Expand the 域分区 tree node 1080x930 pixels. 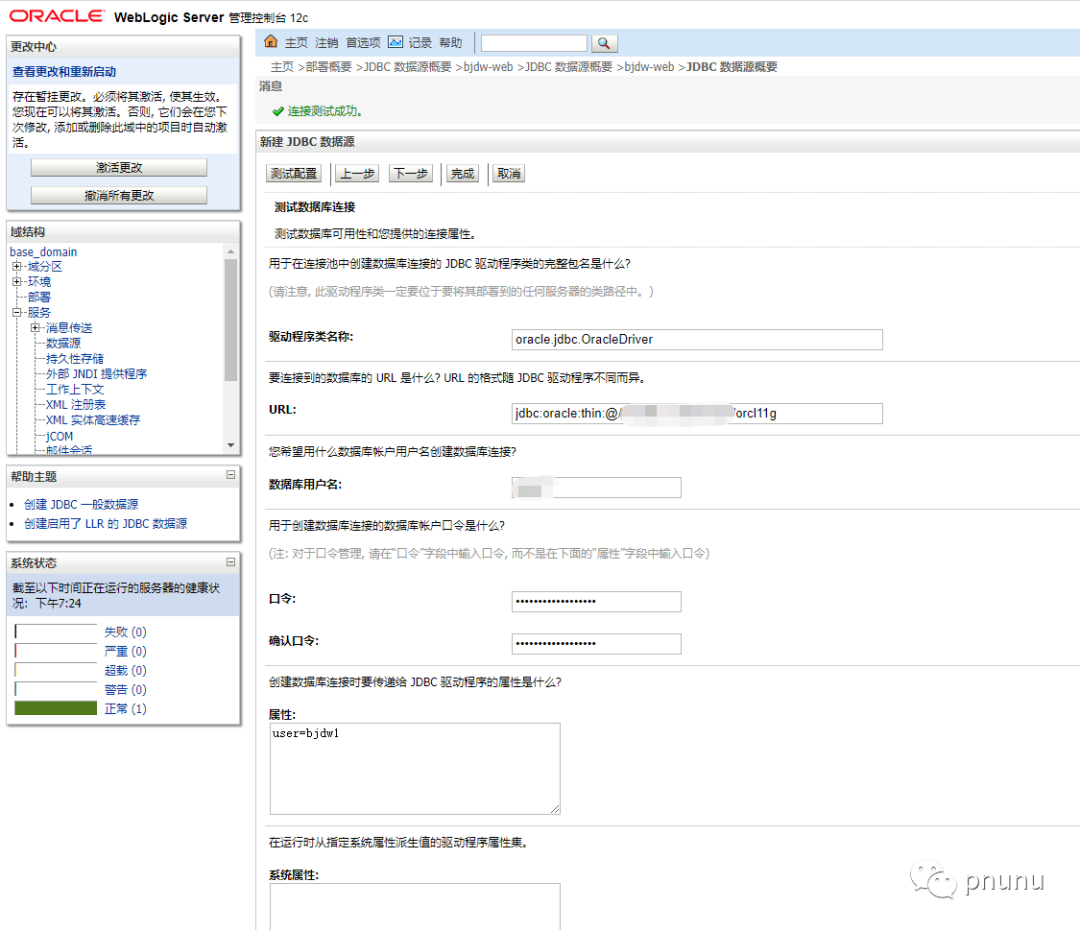pos(17,267)
